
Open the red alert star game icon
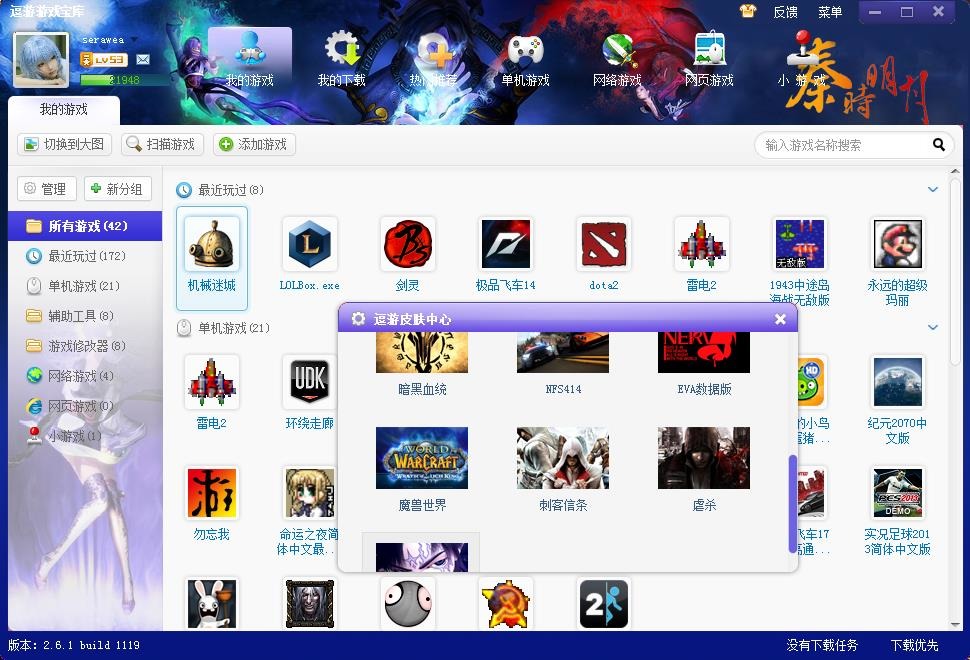[505, 603]
